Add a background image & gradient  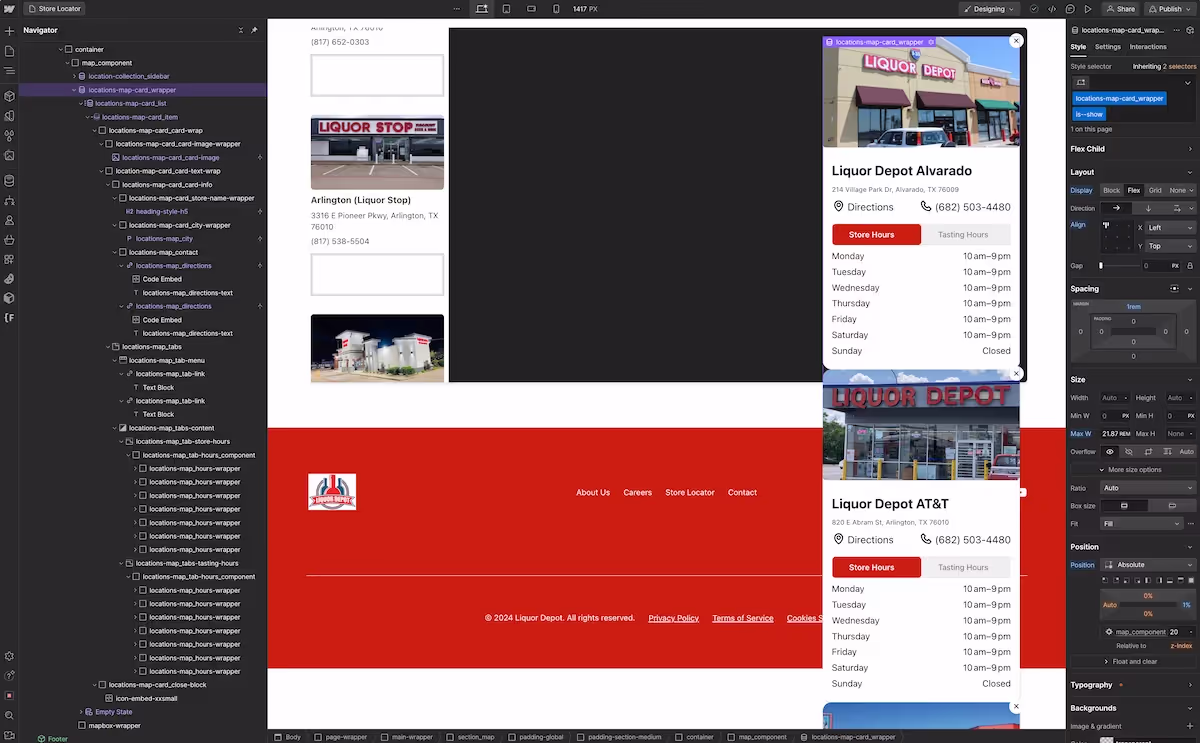(1190, 726)
